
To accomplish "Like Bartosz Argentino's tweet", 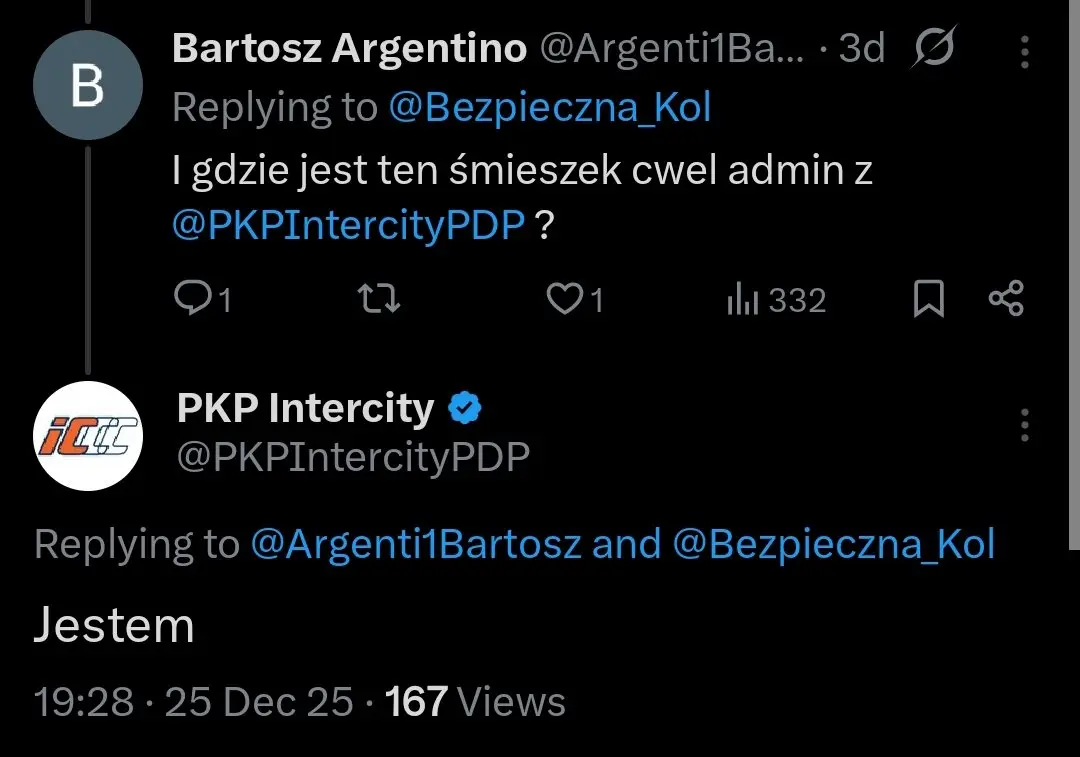I will coord(566,299).
